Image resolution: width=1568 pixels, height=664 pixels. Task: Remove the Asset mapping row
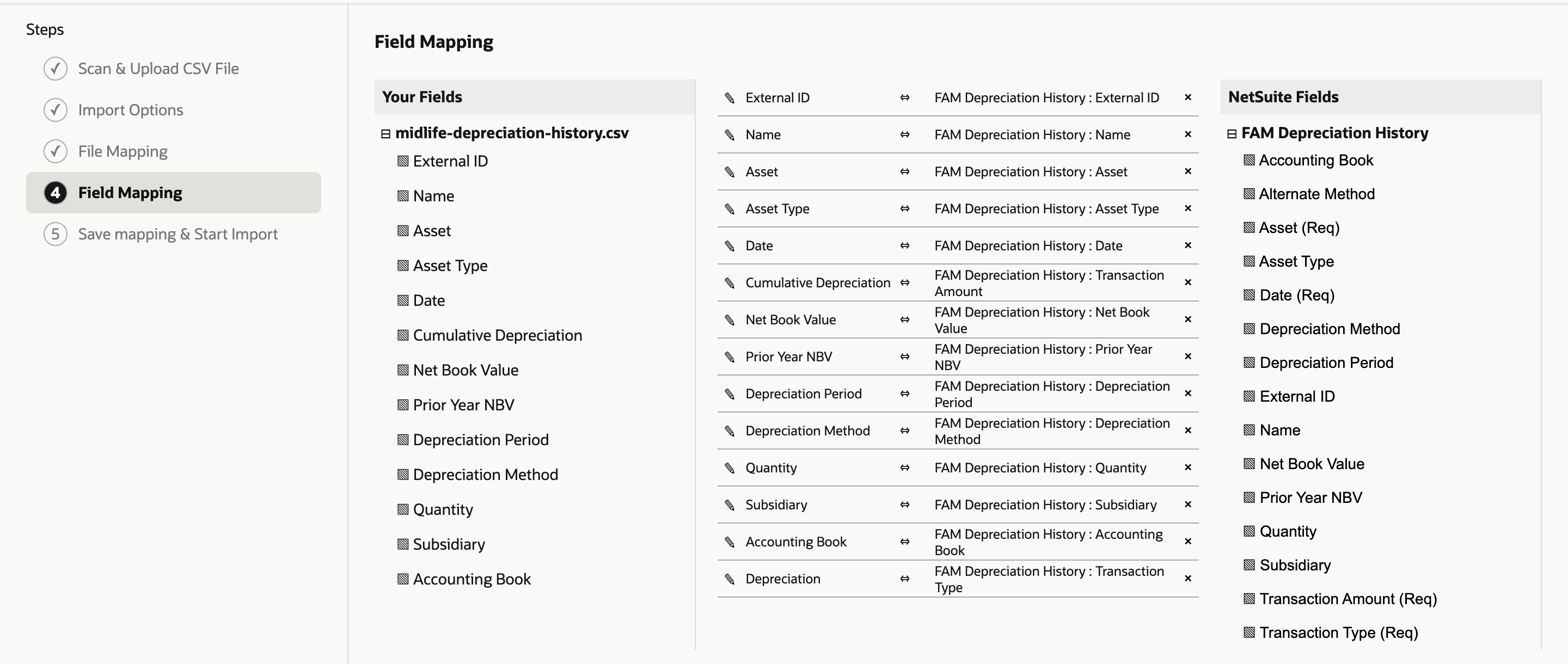coord(1187,171)
